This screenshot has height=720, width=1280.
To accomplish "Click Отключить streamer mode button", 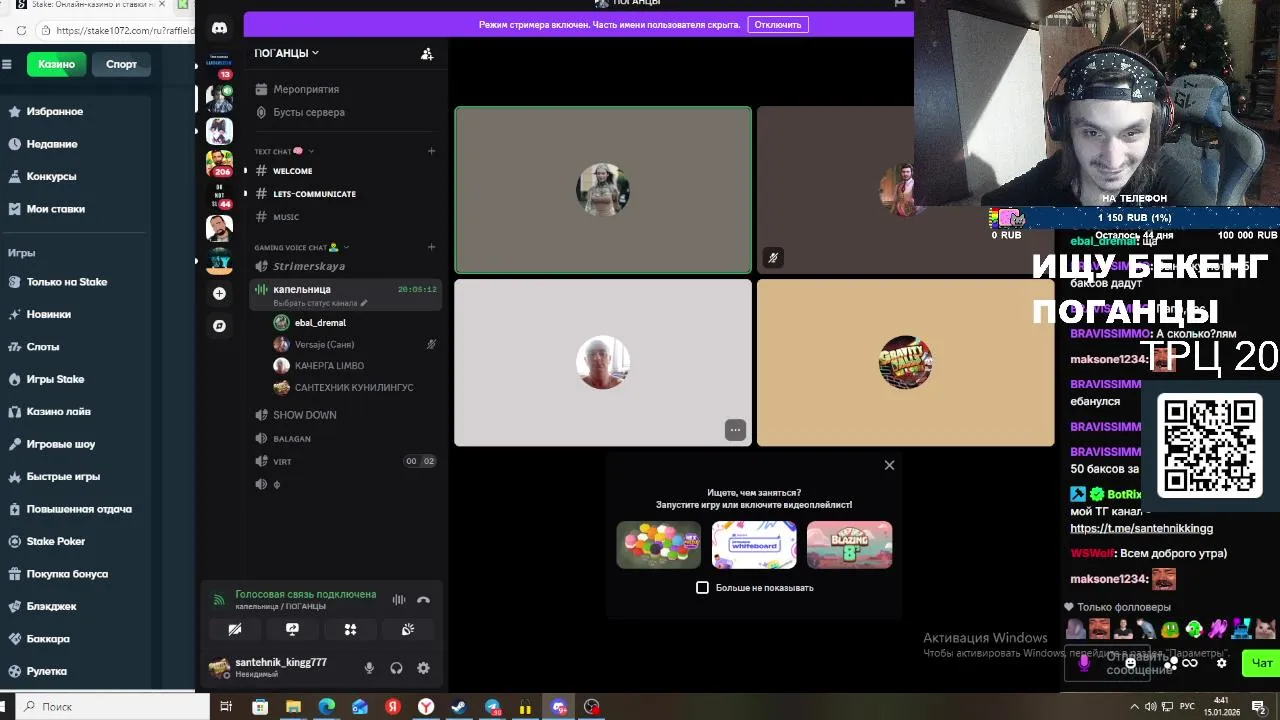I will (777, 25).
